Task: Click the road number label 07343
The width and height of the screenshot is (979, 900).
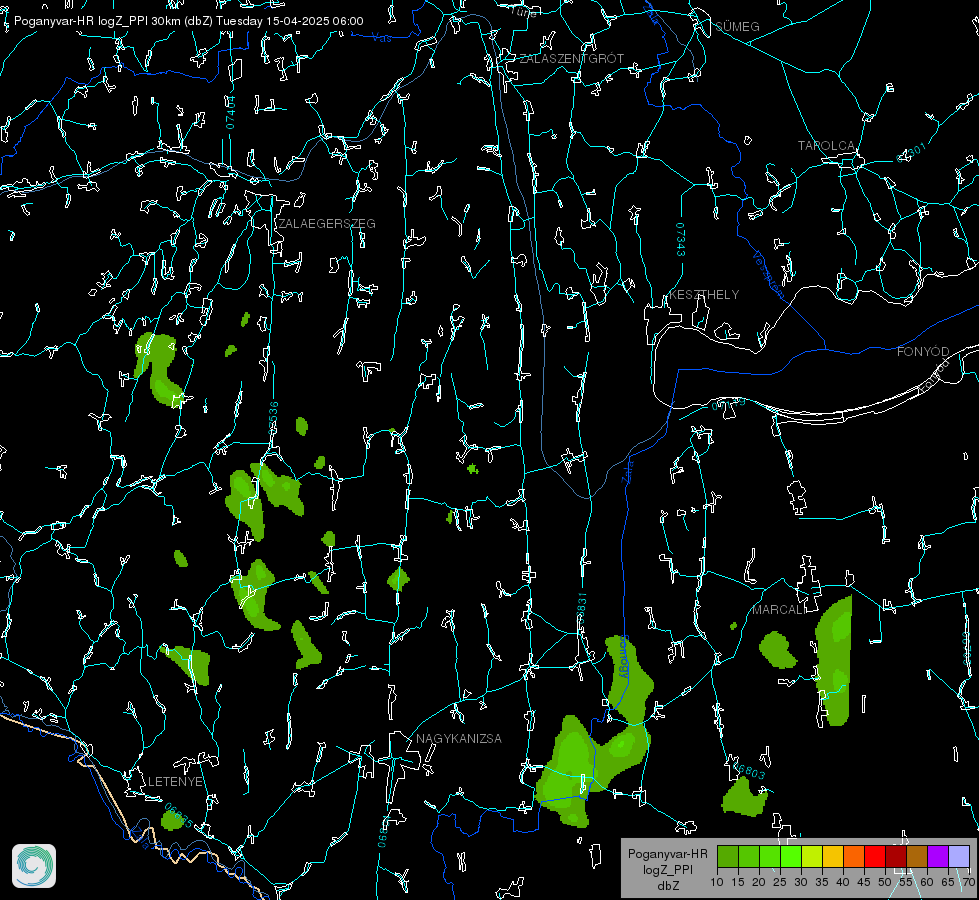Action: [x=681, y=240]
